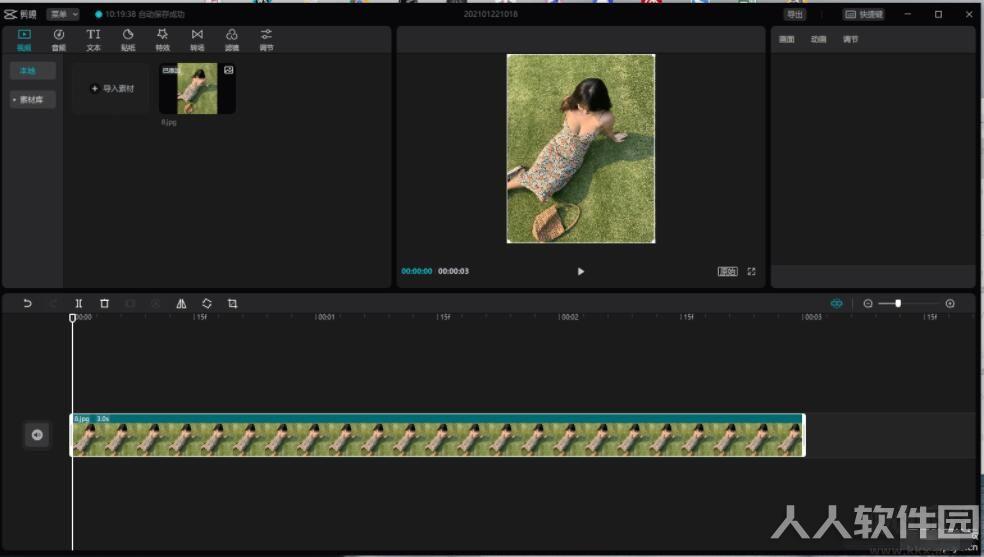Toggle timeline snapping magnet icon

(x=837, y=304)
